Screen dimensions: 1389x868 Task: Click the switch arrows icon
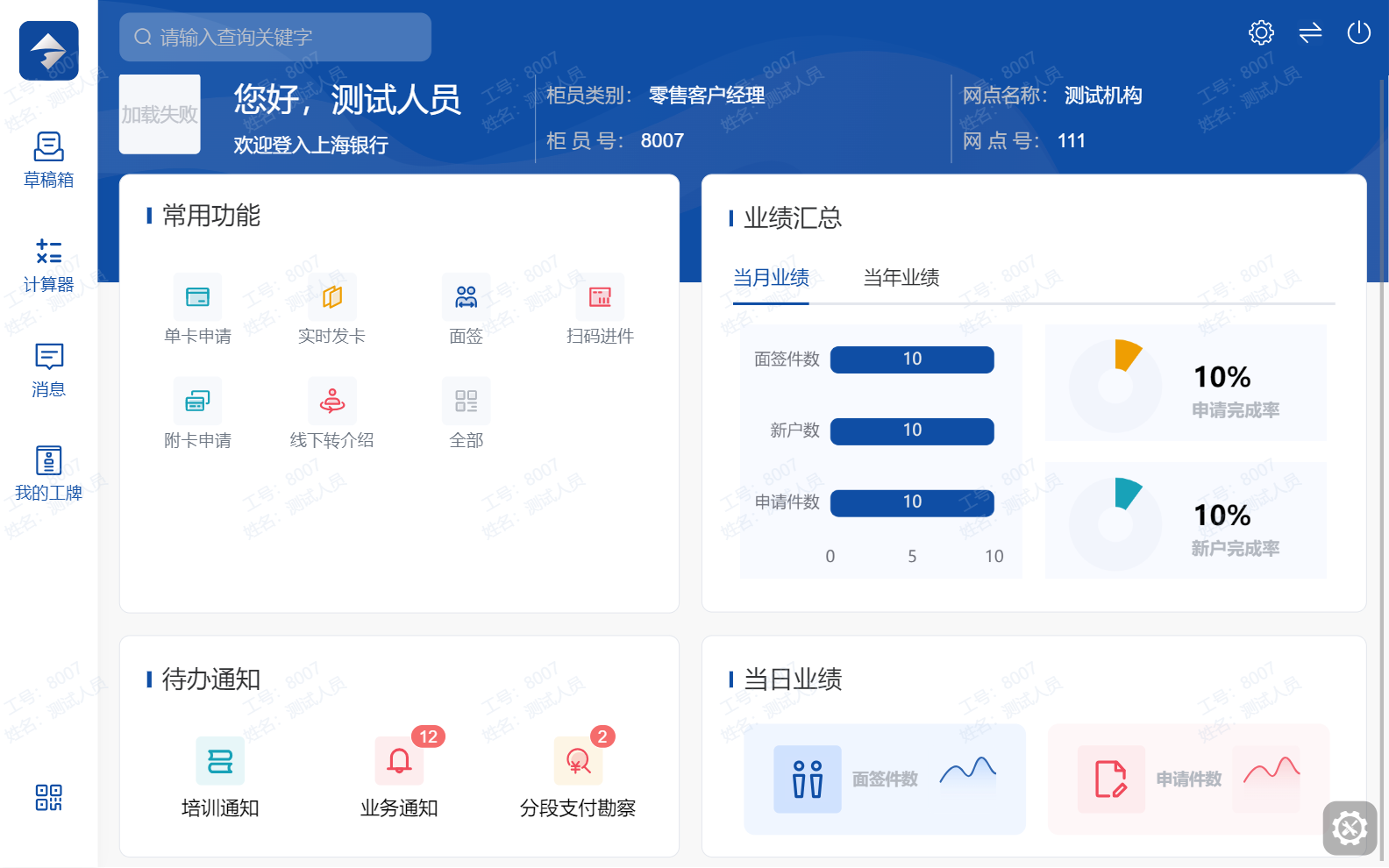click(x=1310, y=33)
